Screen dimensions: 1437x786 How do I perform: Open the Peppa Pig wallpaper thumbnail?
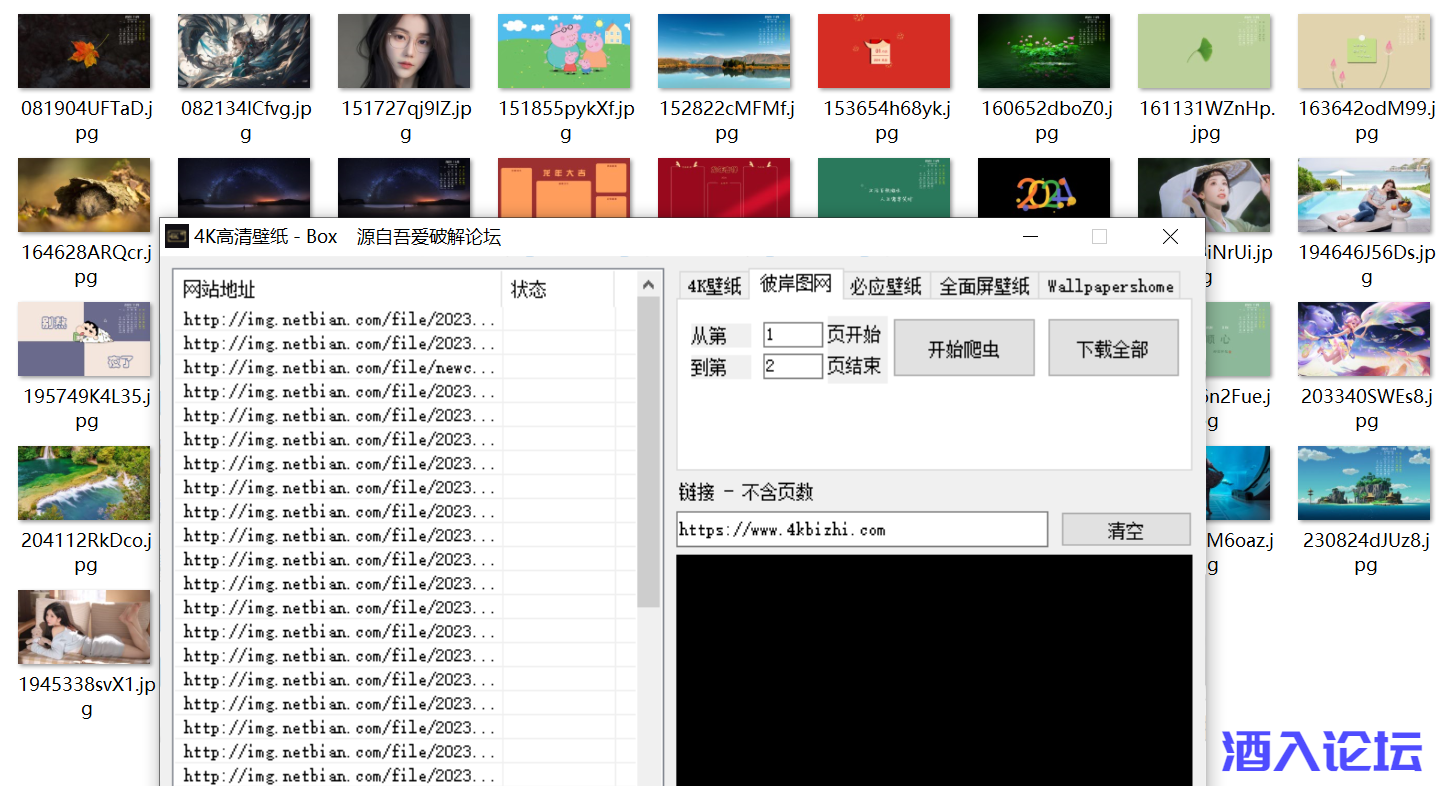[x=564, y=51]
